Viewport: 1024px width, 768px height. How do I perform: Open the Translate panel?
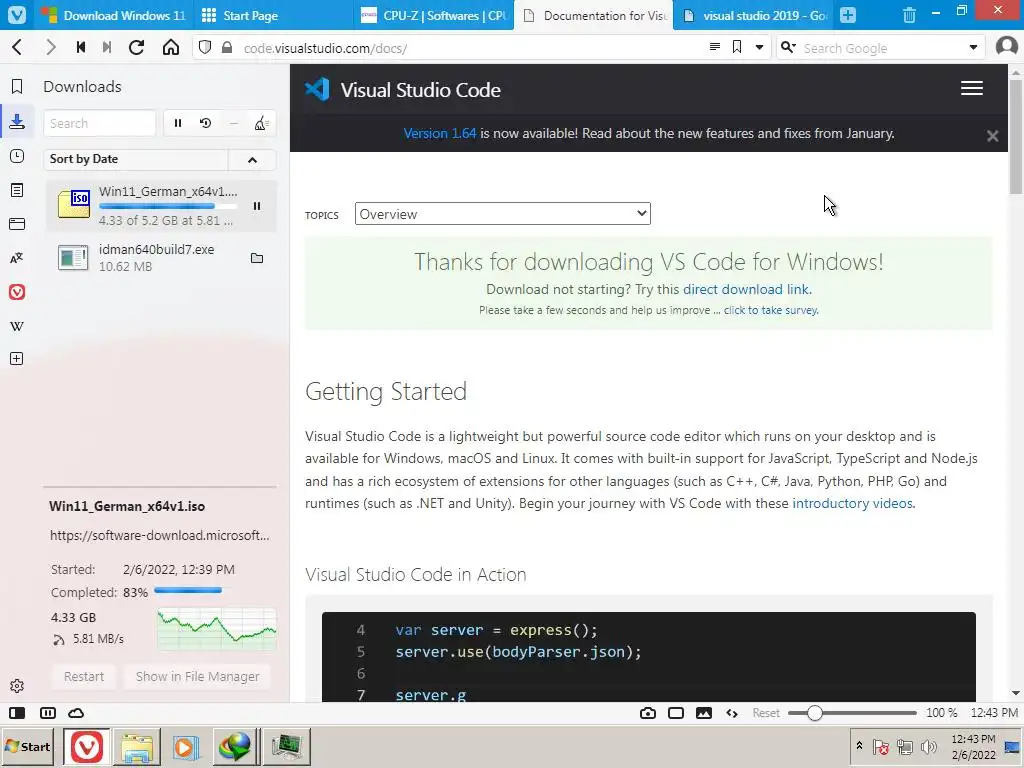(x=17, y=258)
